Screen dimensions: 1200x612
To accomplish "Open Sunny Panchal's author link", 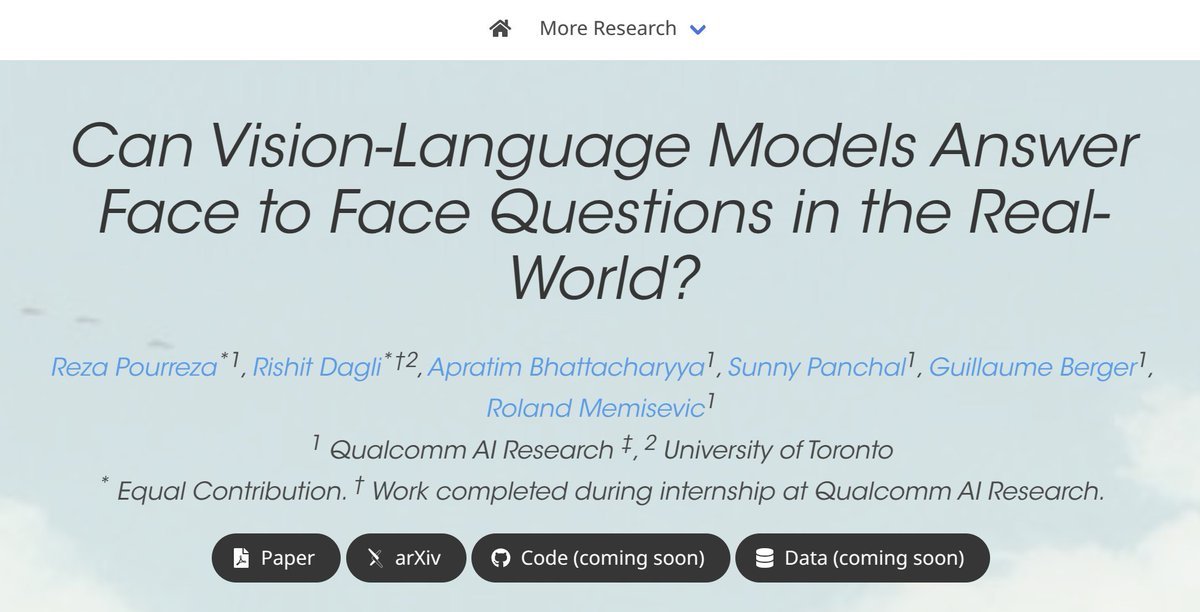I will pos(817,367).
